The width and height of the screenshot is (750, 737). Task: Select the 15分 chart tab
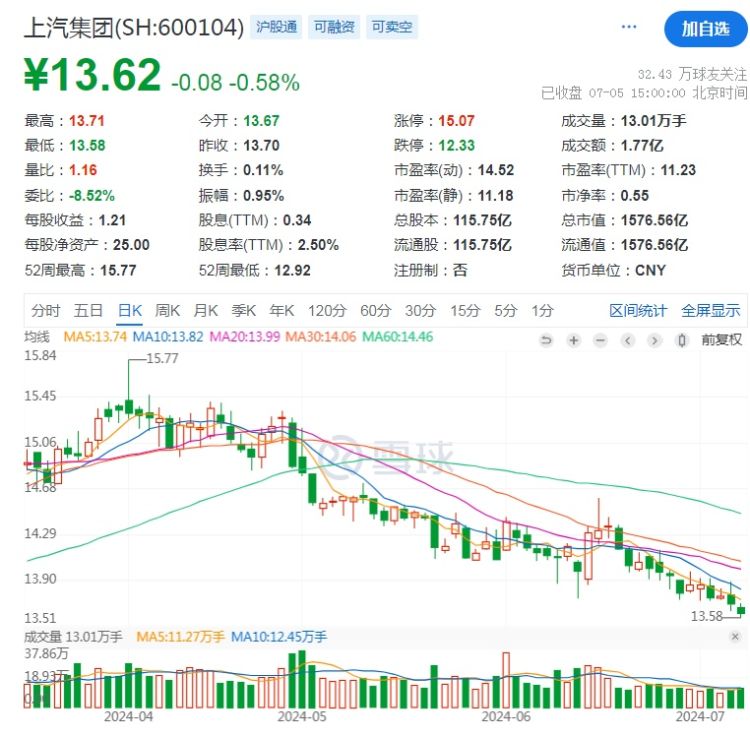click(x=465, y=311)
